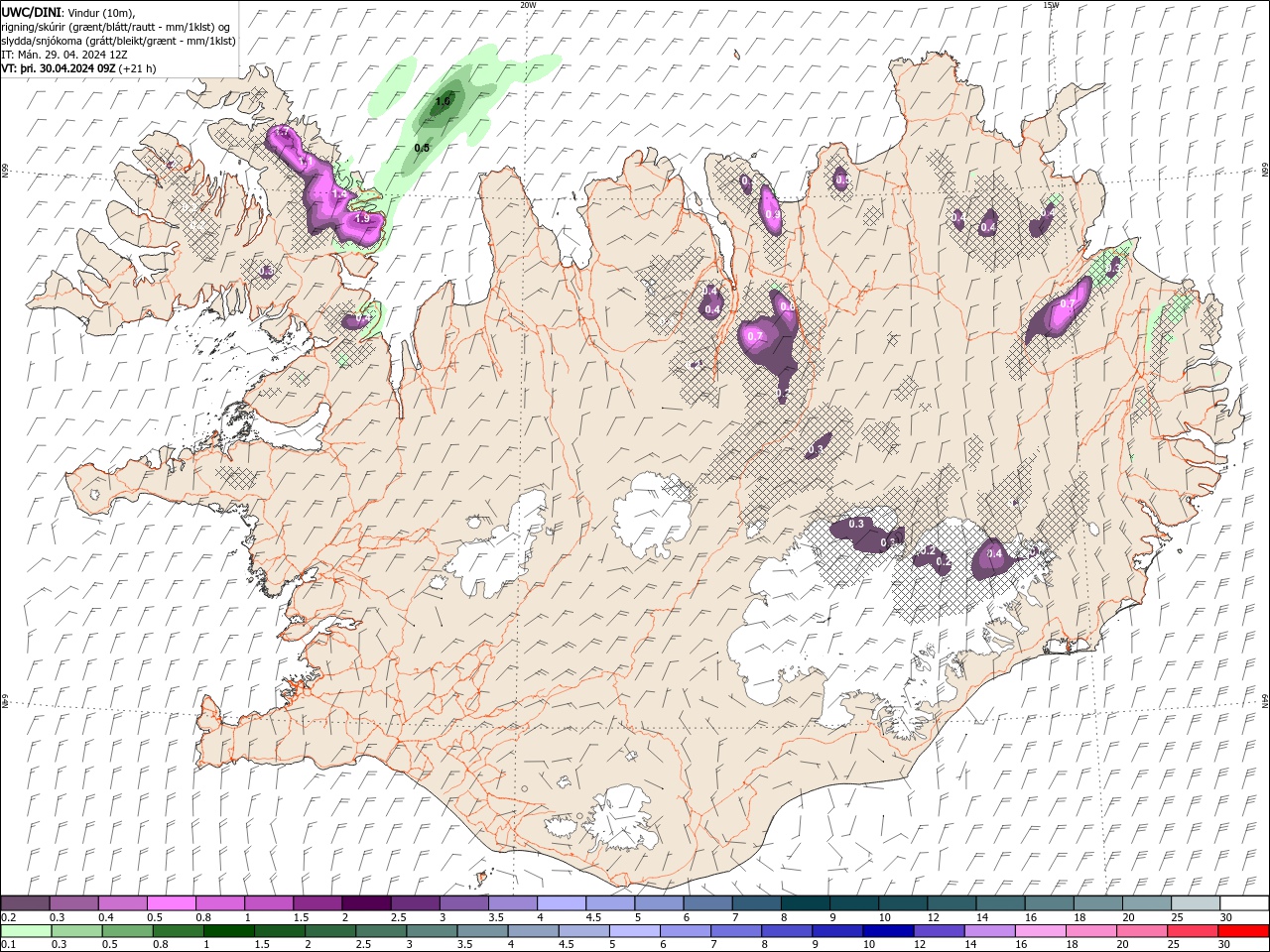Select the dull mauve first swatch of the top legend row

point(25,903)
